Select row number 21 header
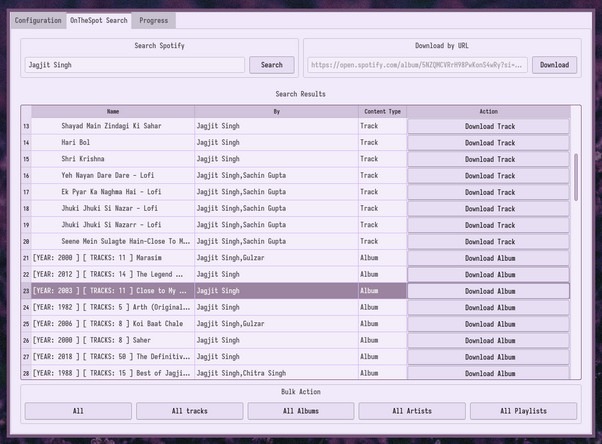602x444 pixels. [x=26, y=258]
